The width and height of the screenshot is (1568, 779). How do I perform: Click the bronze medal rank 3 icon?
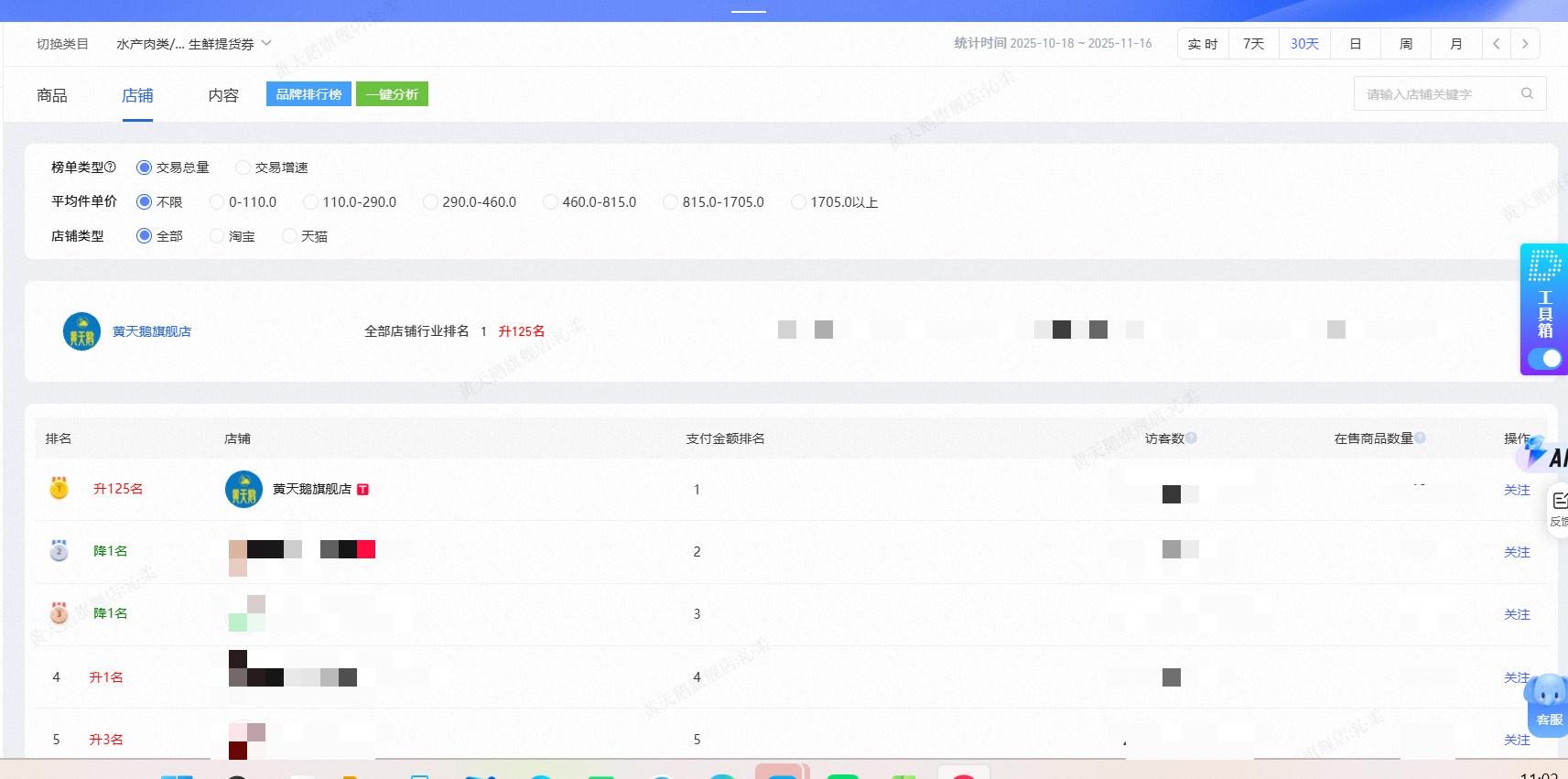tap(59, 612)
